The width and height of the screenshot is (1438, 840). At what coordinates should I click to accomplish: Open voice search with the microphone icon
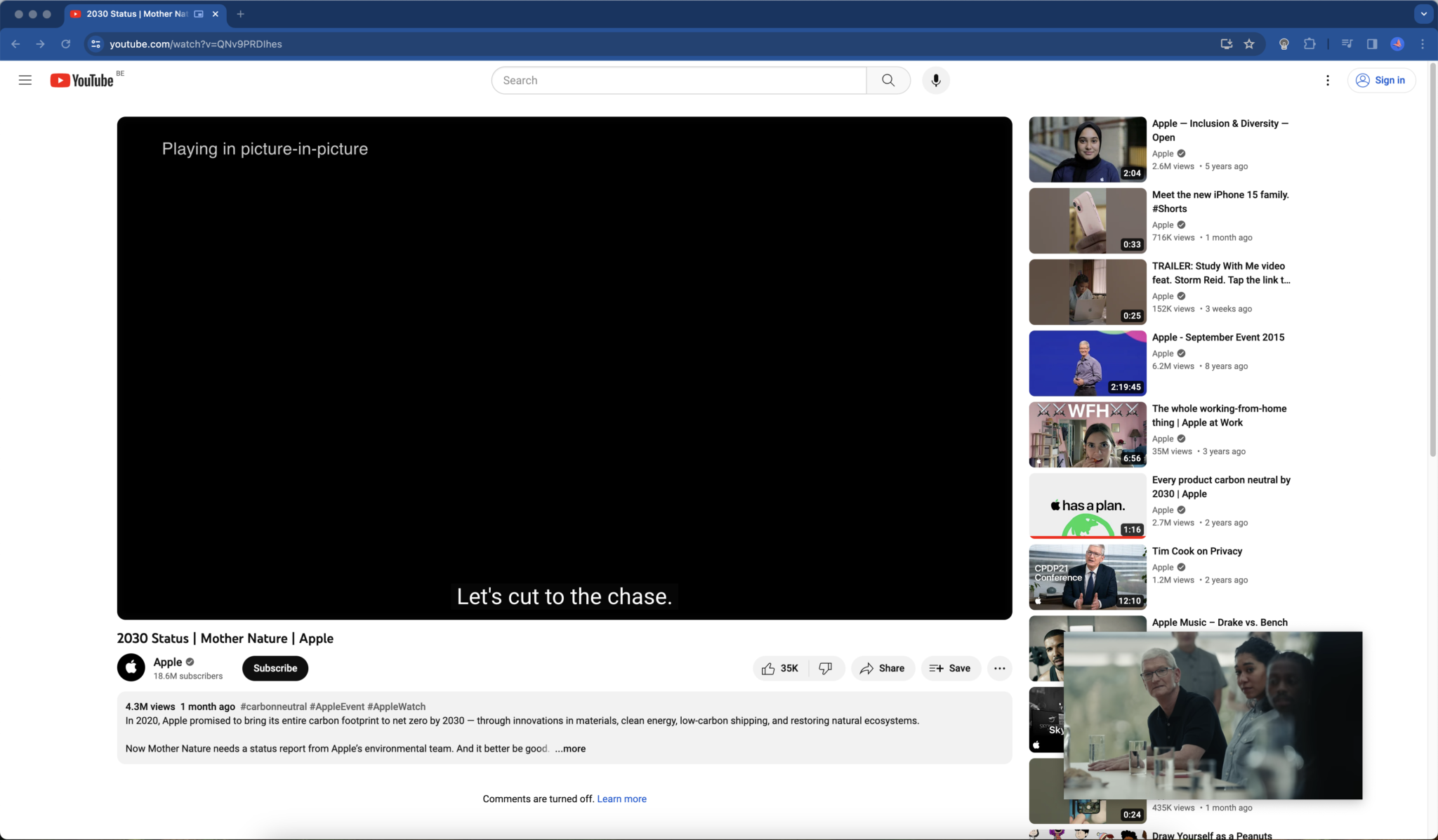pos(935,80)
